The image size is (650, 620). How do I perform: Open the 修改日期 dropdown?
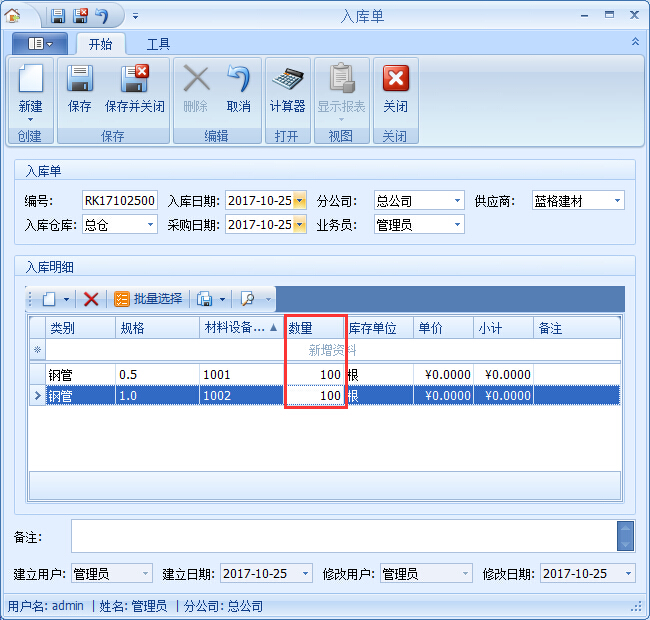(628, 574)
